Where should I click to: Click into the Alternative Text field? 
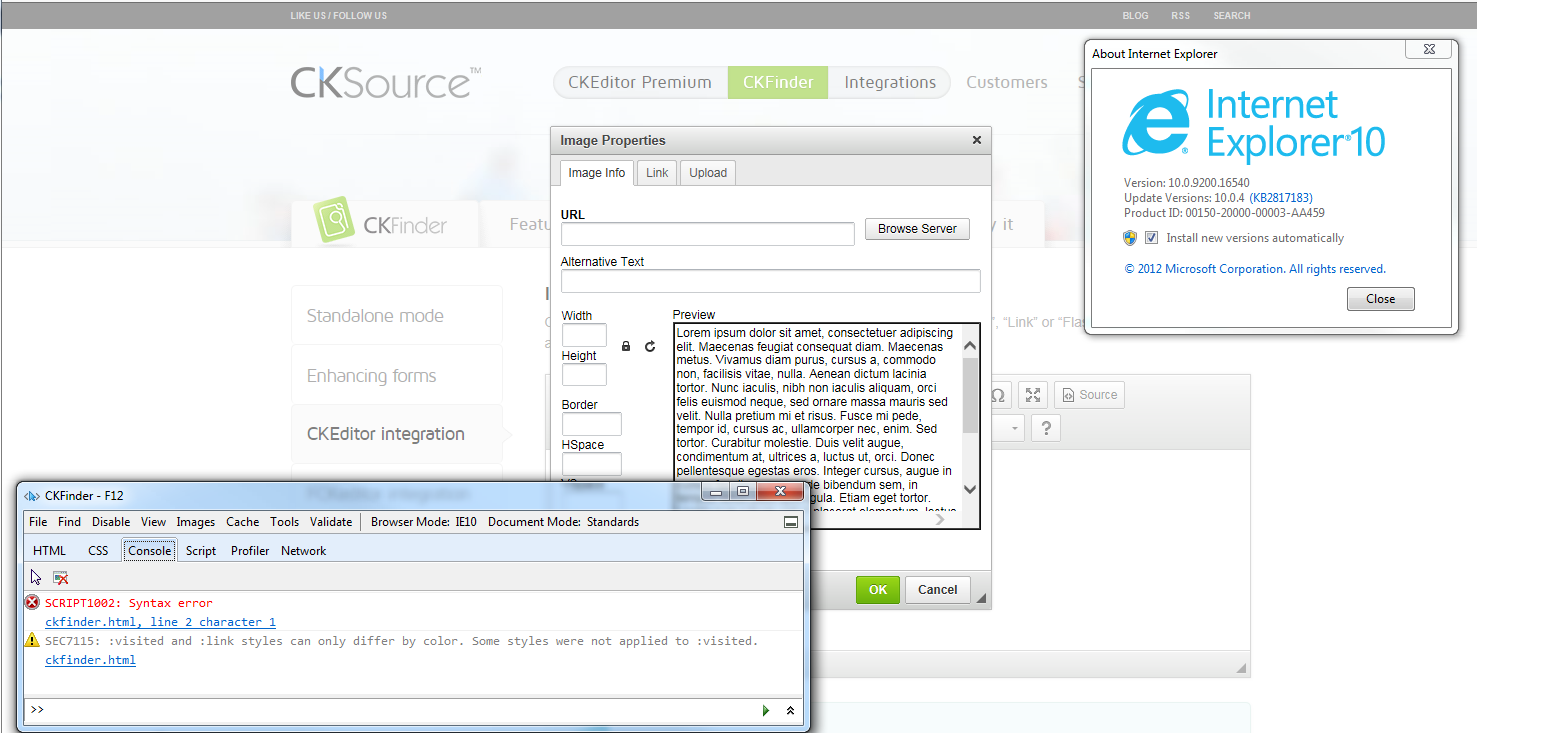[x=770, y=281]
